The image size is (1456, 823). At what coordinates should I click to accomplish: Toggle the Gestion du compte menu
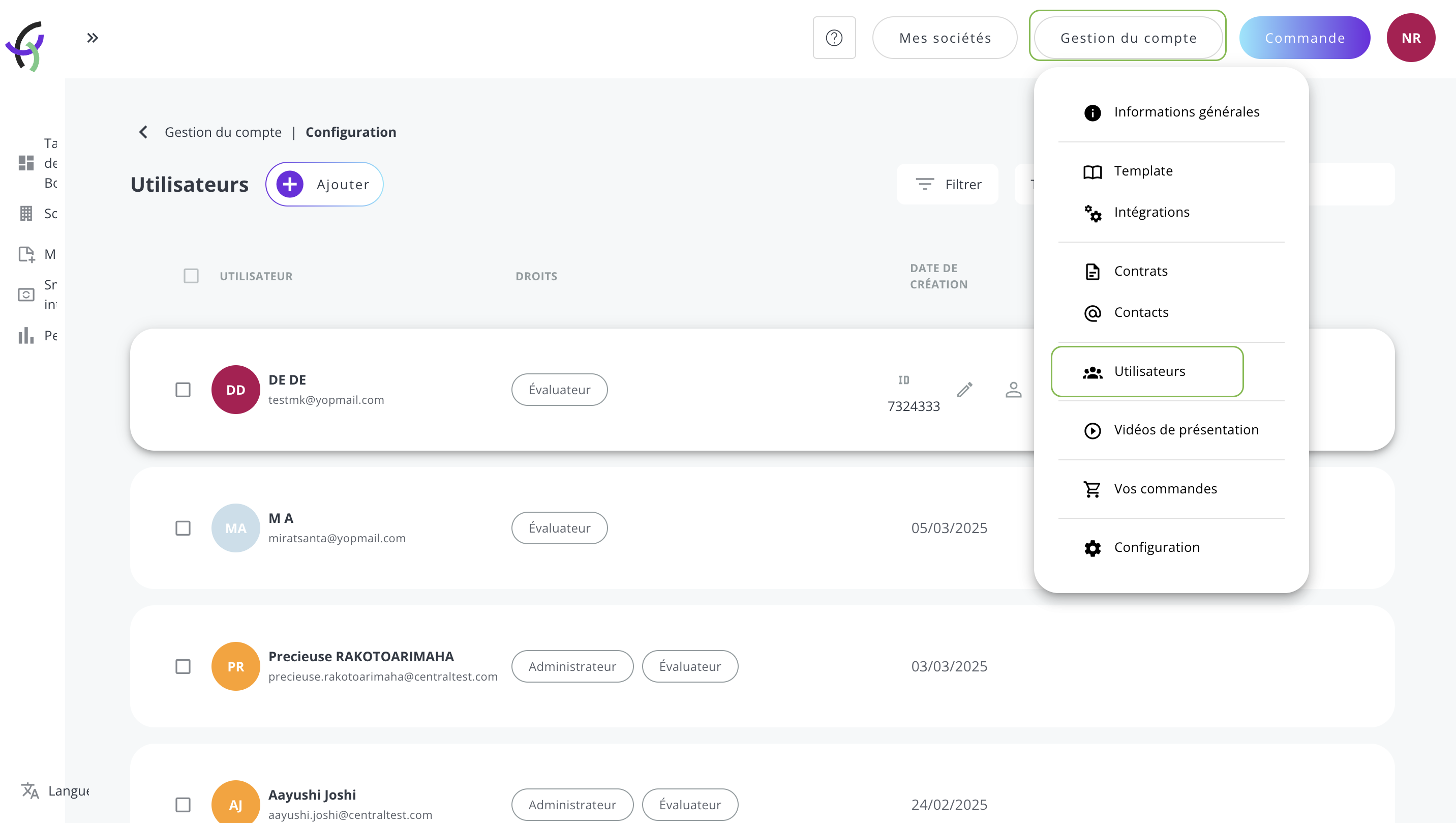coord(1128,38)
